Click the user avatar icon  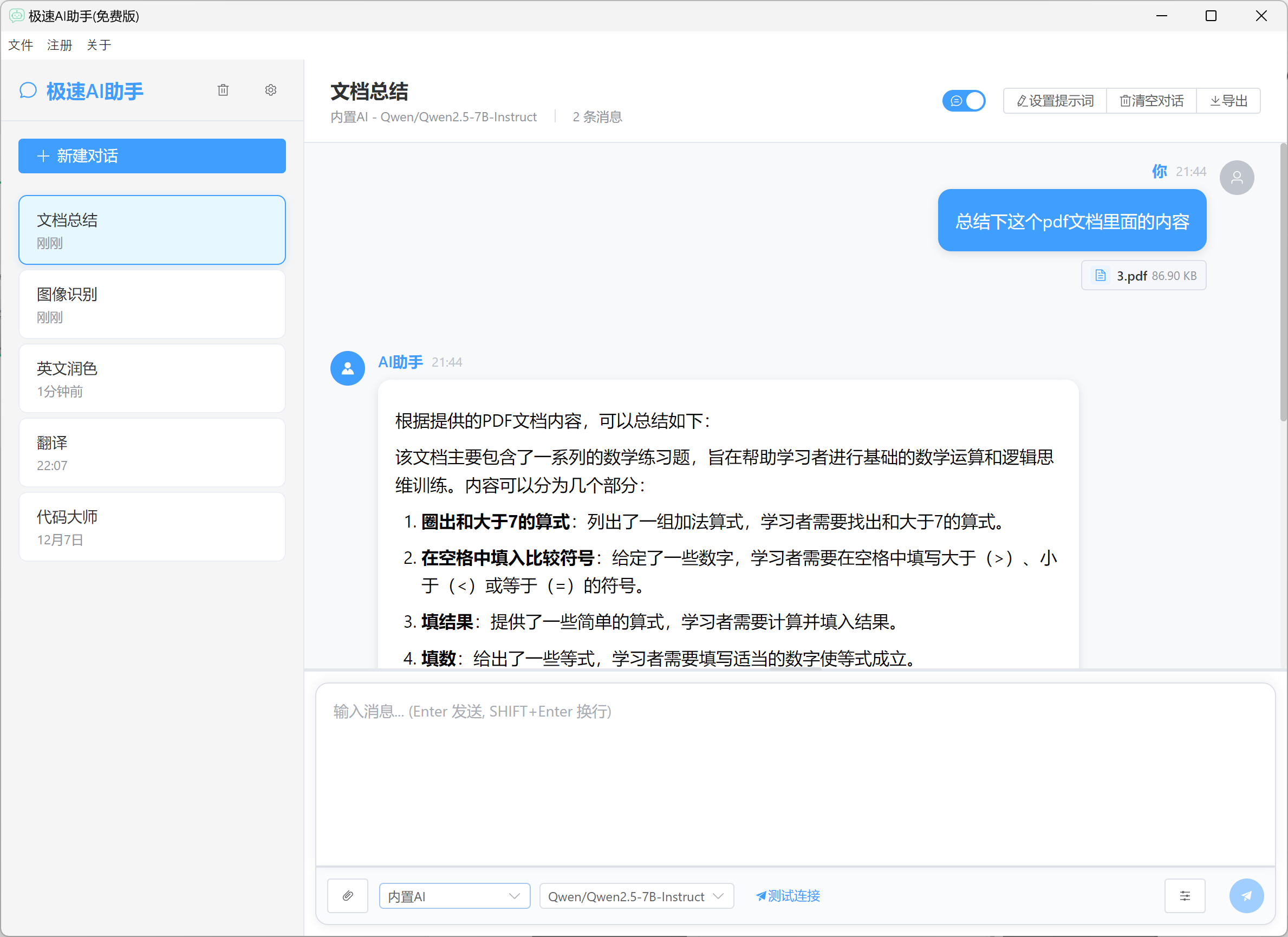click(x=1237, y=178)
